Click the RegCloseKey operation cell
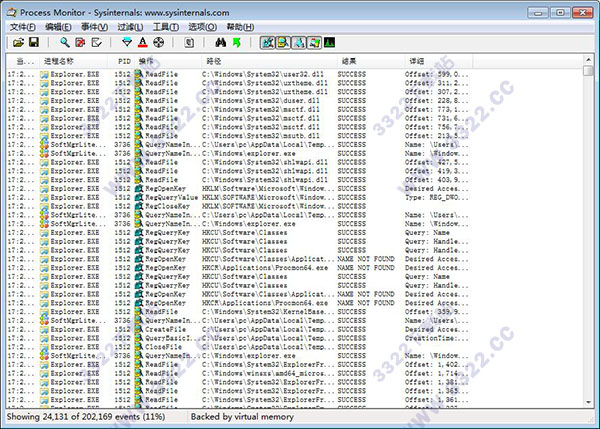 [x=167, y=206]
